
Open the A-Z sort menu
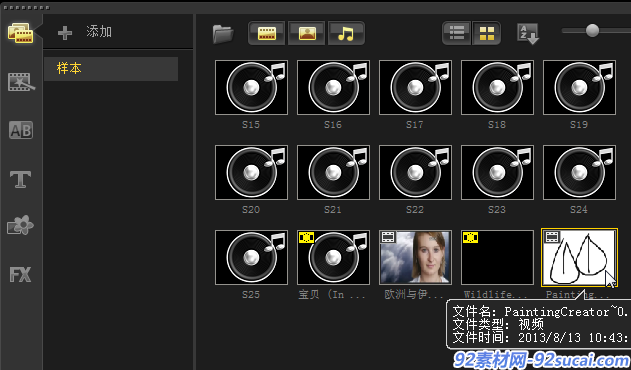click(x=528, y=33)
